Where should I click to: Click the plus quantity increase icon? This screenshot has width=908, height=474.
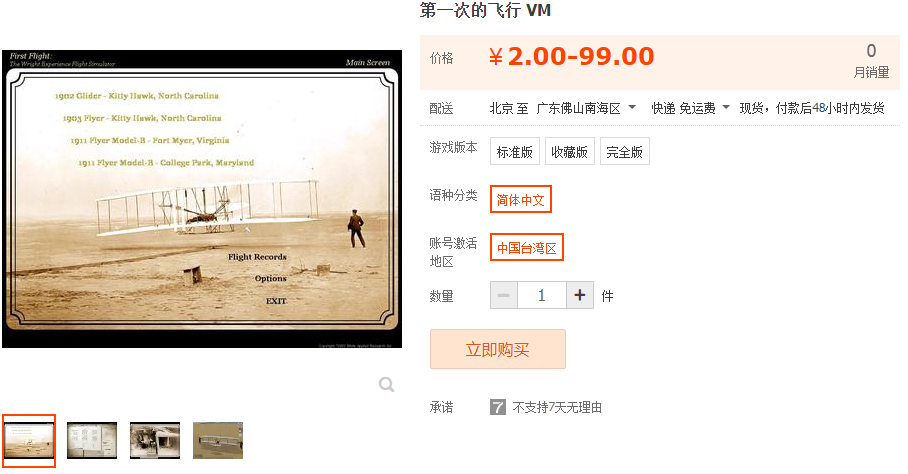[580, 295]
